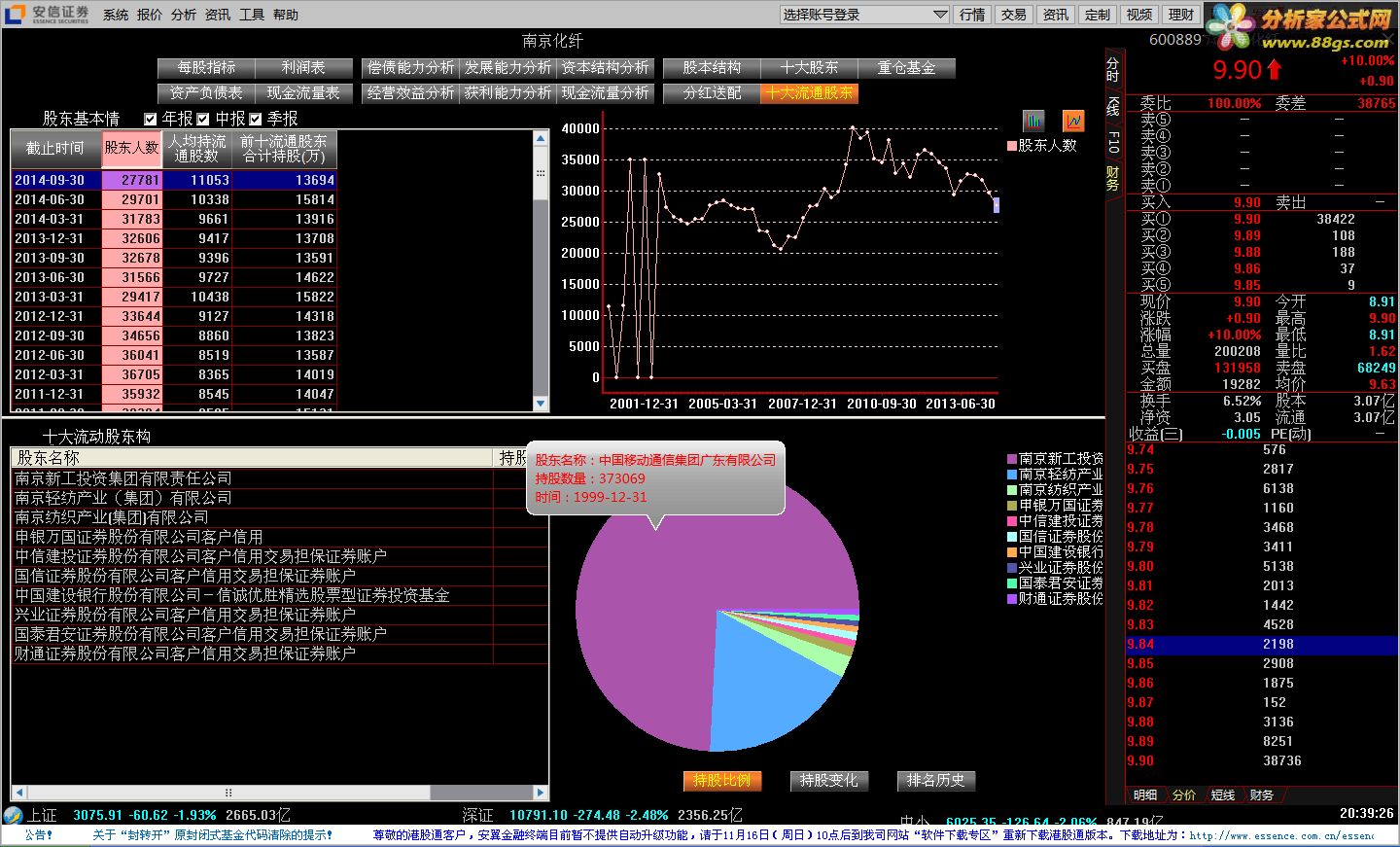Image resolution: width=1400 pixels, height=847 pixels.
Task: Open the 现金流量表 report
Action: (x=303, y=93)
